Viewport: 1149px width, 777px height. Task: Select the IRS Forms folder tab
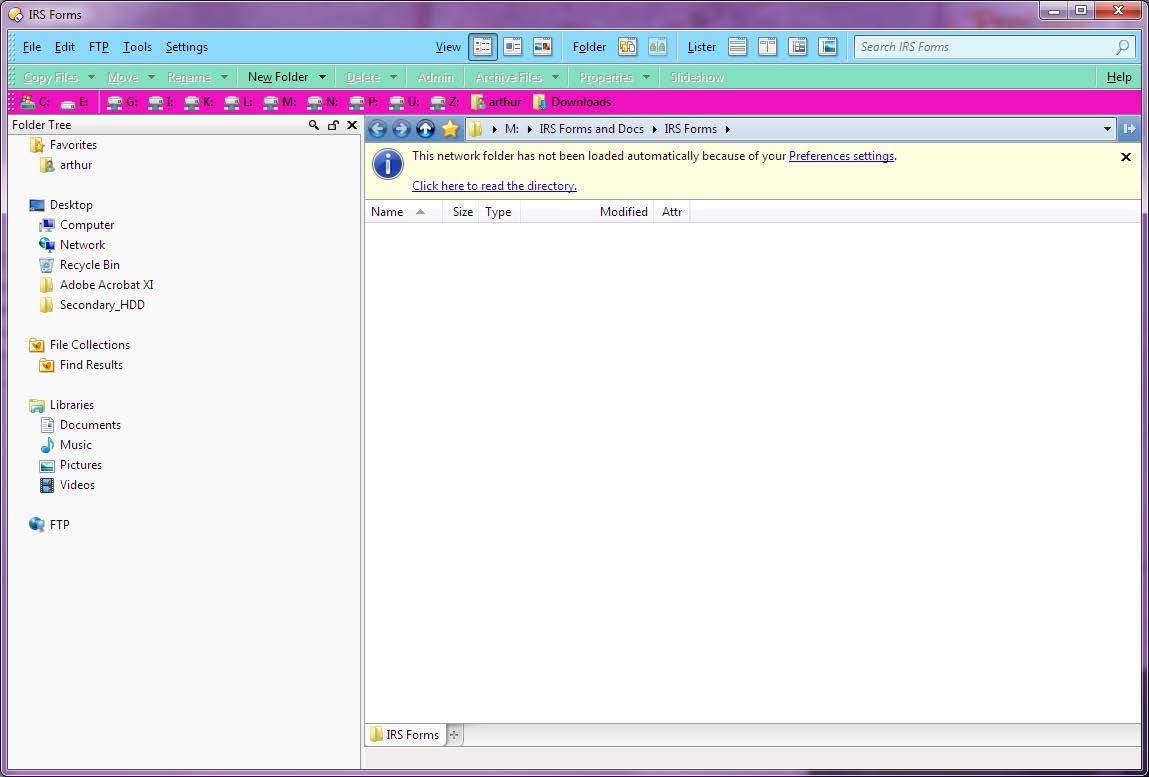[404, 734]
